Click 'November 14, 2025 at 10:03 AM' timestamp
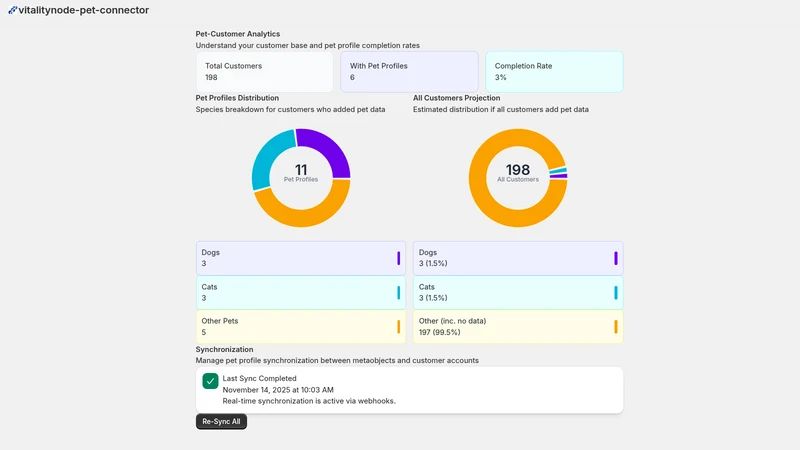This screenshot has height=450, width=800. coord(278,390)
